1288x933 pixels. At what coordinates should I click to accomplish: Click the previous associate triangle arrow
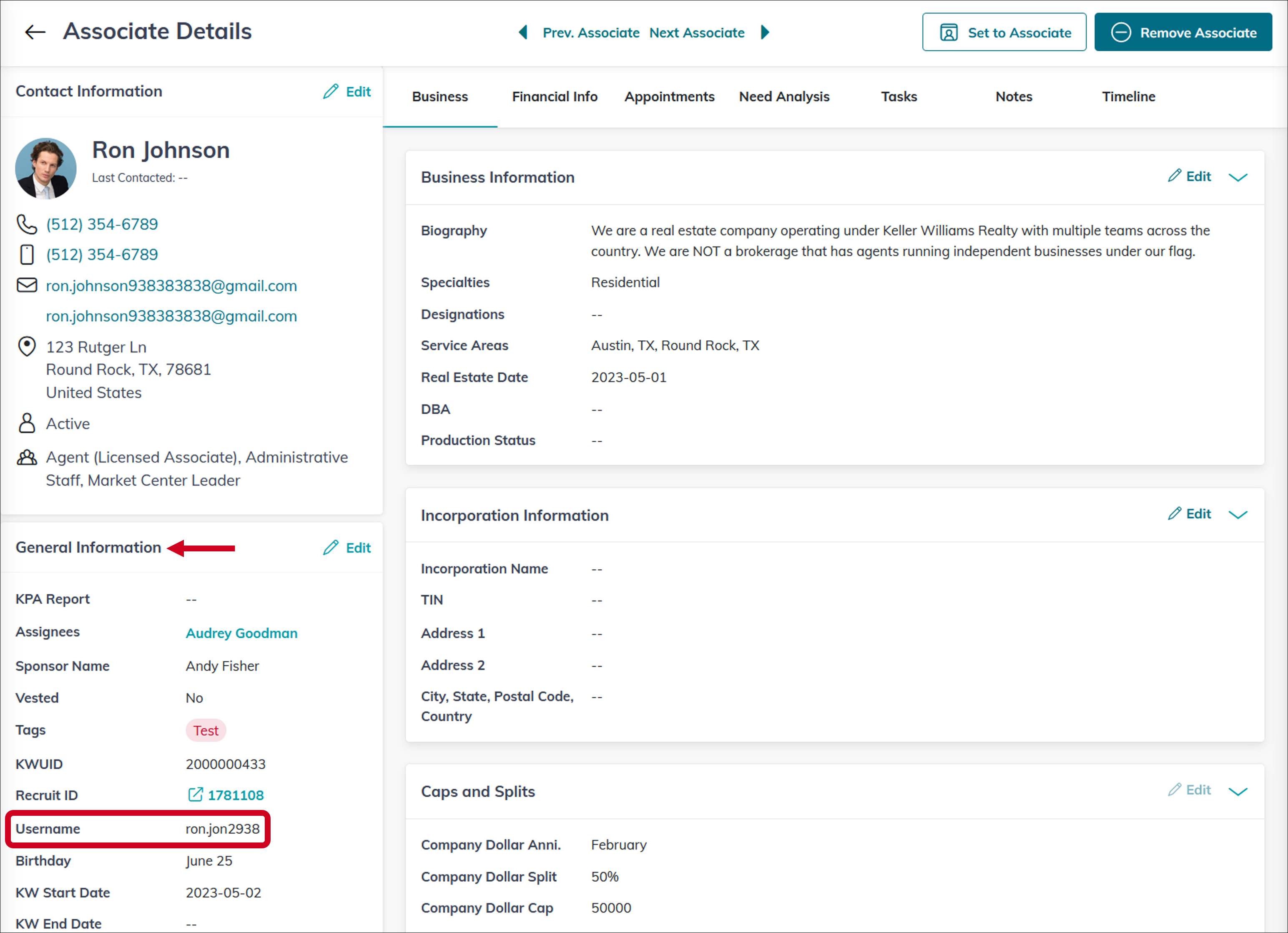(x=523, y=33)
